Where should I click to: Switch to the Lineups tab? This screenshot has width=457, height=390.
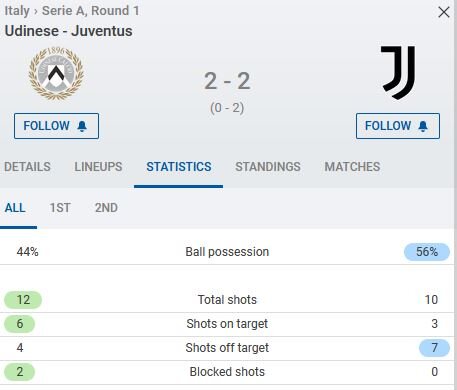[x=98, y=167]
